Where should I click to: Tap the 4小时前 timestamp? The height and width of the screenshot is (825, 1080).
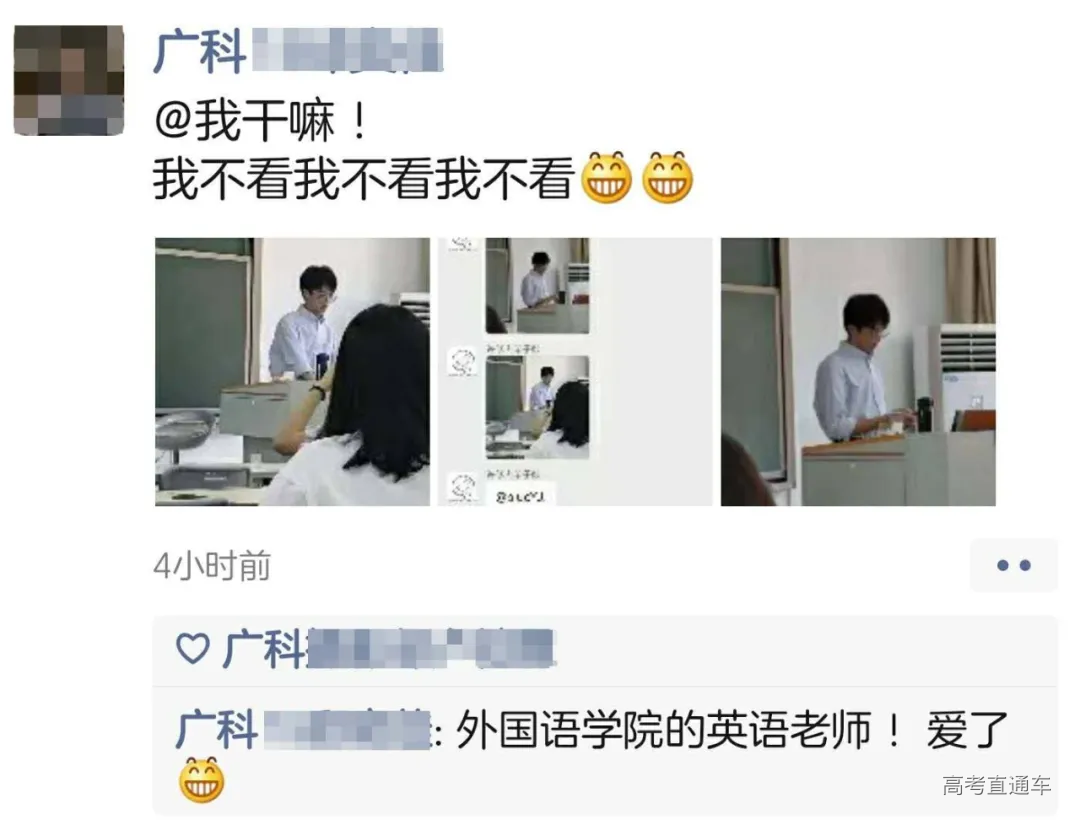pyautogui.click(x=212, y=566)
